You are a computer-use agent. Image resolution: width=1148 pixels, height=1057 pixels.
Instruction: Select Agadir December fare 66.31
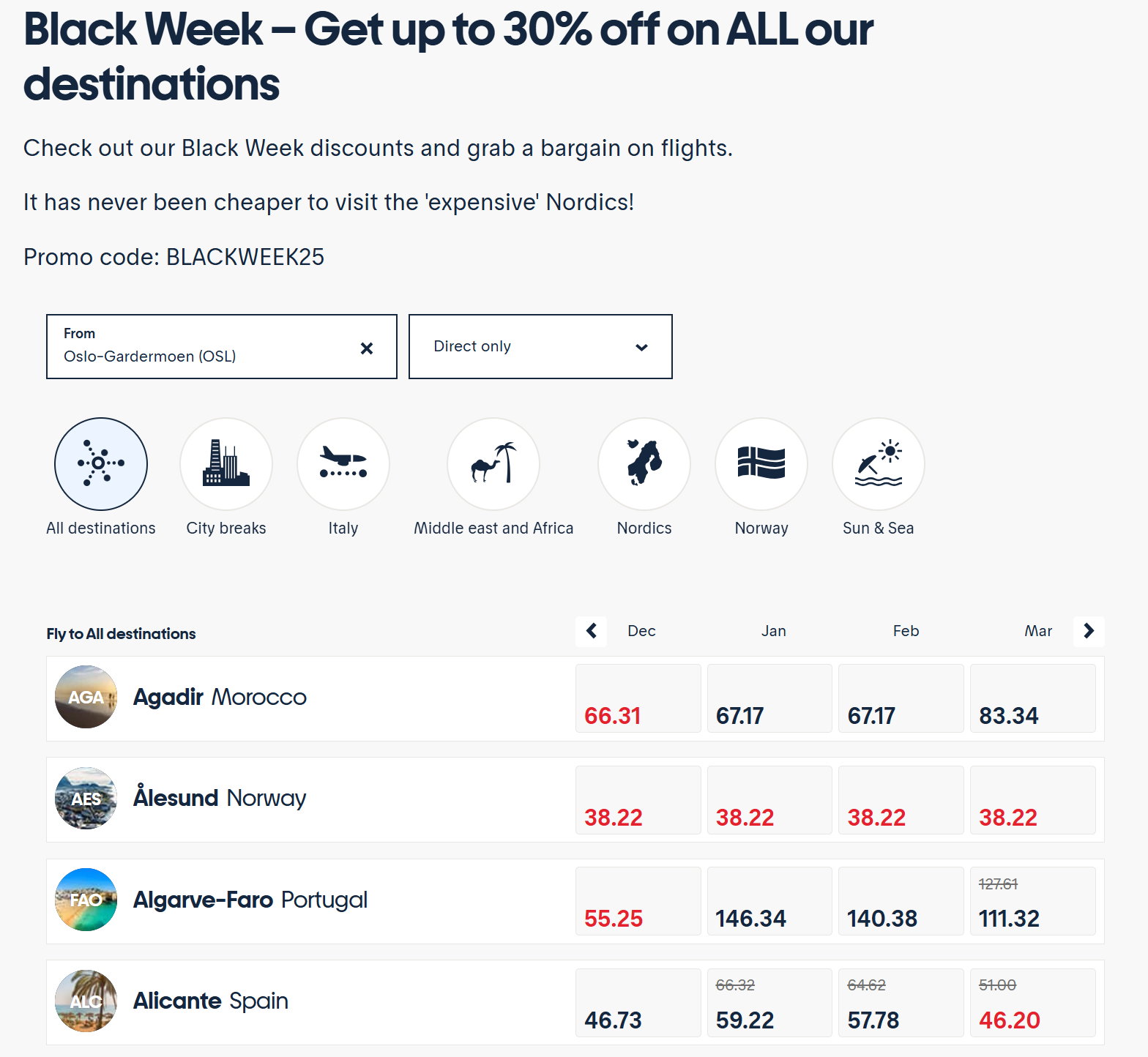(x=638, y=698)
